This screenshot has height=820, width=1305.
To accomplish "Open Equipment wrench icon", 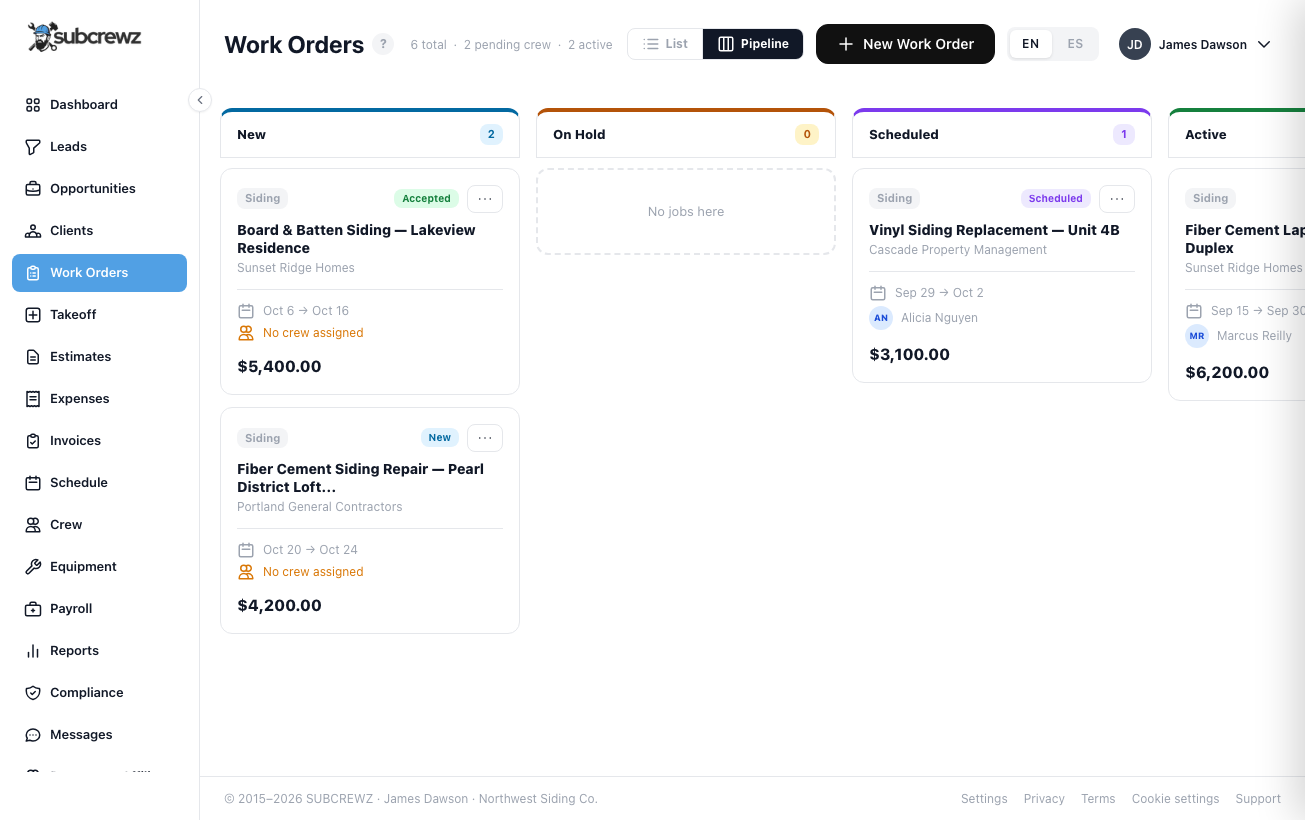I will click(x=33, y=567).
